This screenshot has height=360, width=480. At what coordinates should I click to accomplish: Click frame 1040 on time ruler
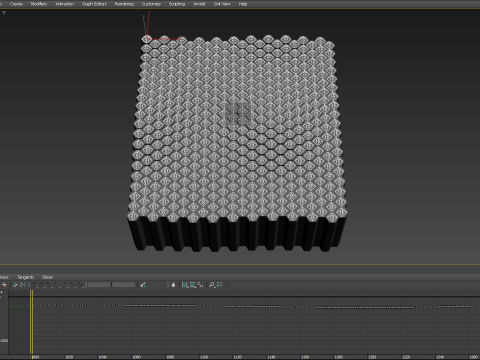point(103,357)
